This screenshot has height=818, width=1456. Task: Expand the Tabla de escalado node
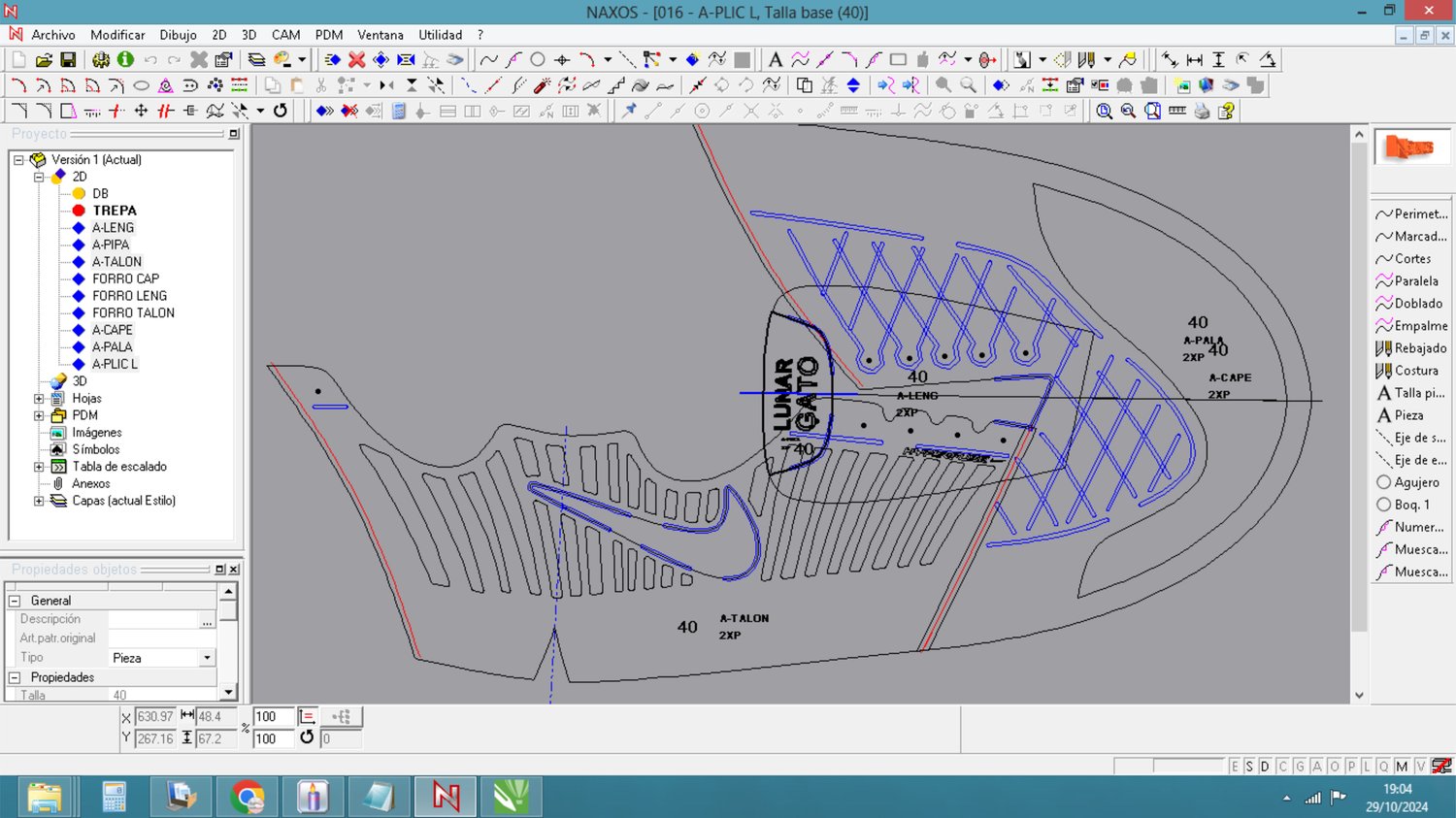[39, 467]
